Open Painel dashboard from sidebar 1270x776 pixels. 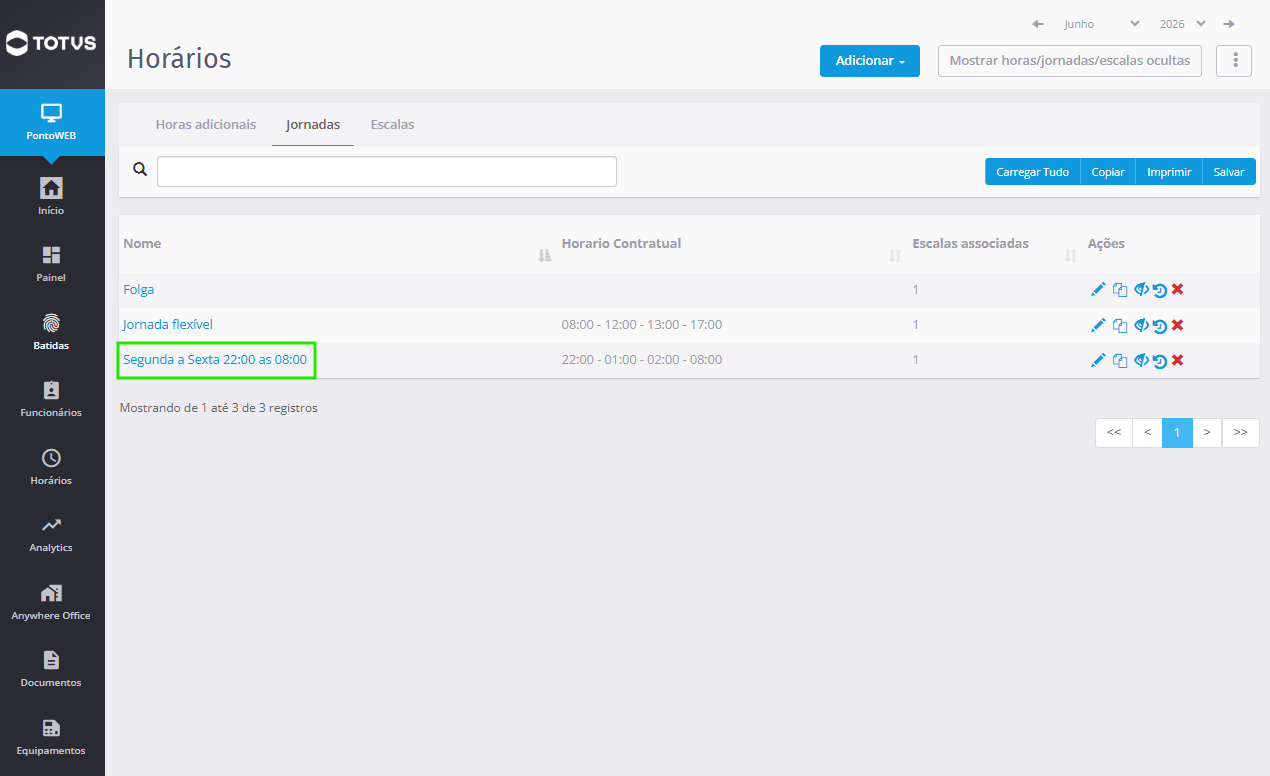tap(51, 264)
